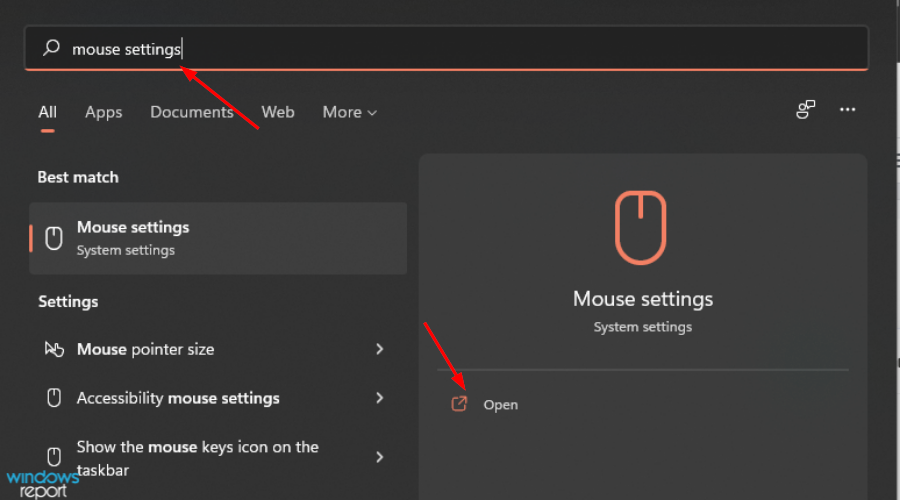The width and height of the screenshot is (900, 500).
Task: Expand the Mouse pointer size chevron
Action: (379, 349)
